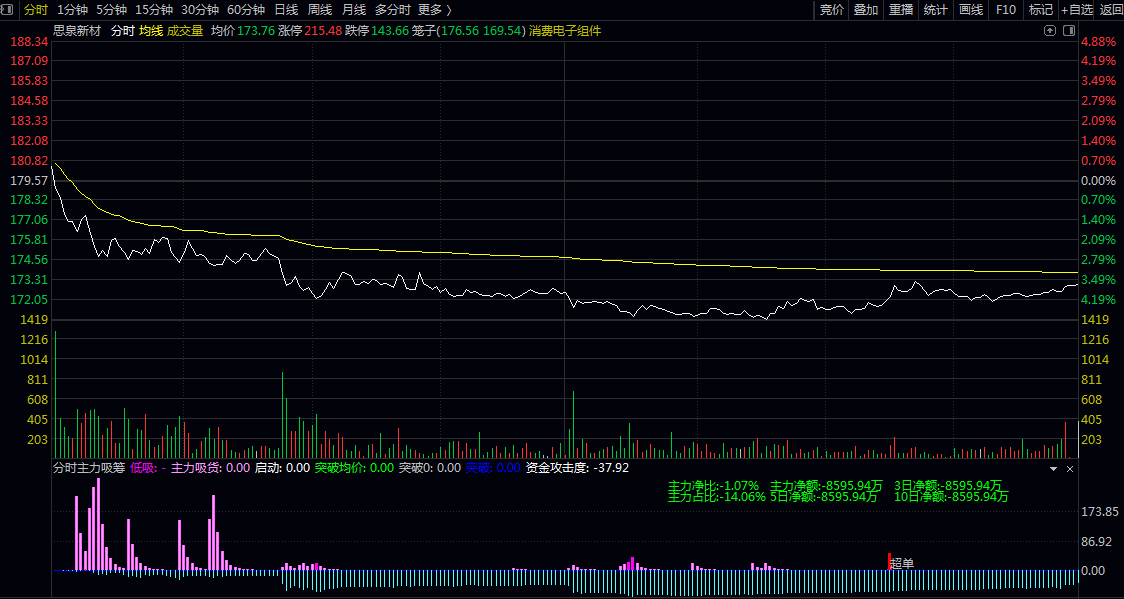Open the 多分时 multi-day view option
The width and height of the screenshot is (1124, 599).
393,10
